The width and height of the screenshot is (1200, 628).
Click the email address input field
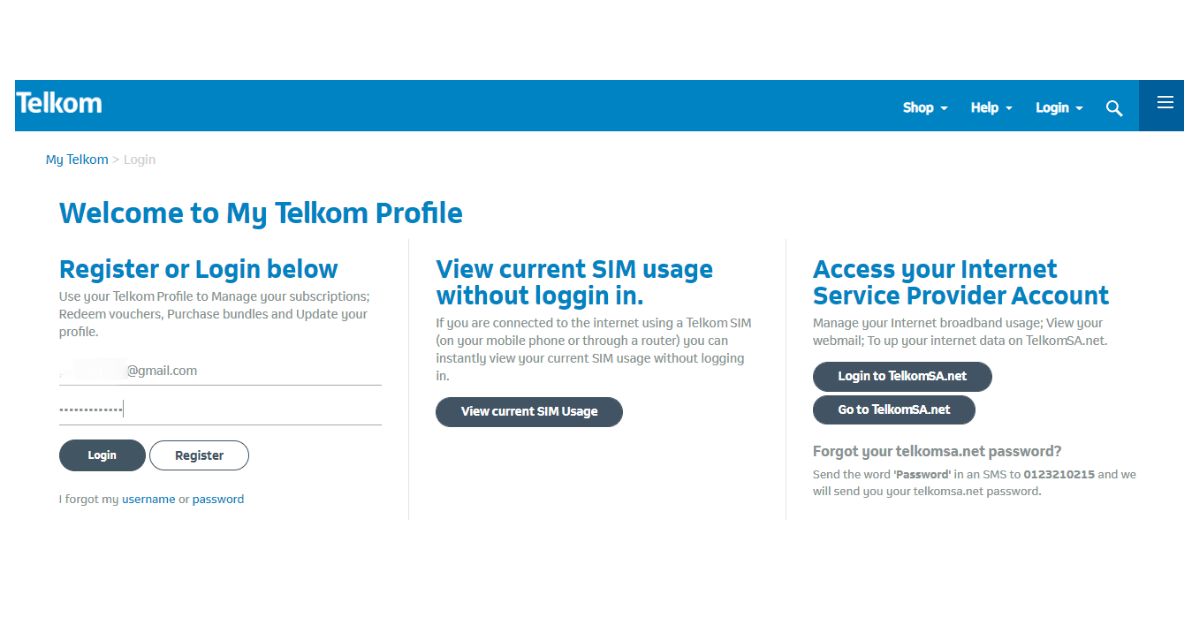[220, 369]
